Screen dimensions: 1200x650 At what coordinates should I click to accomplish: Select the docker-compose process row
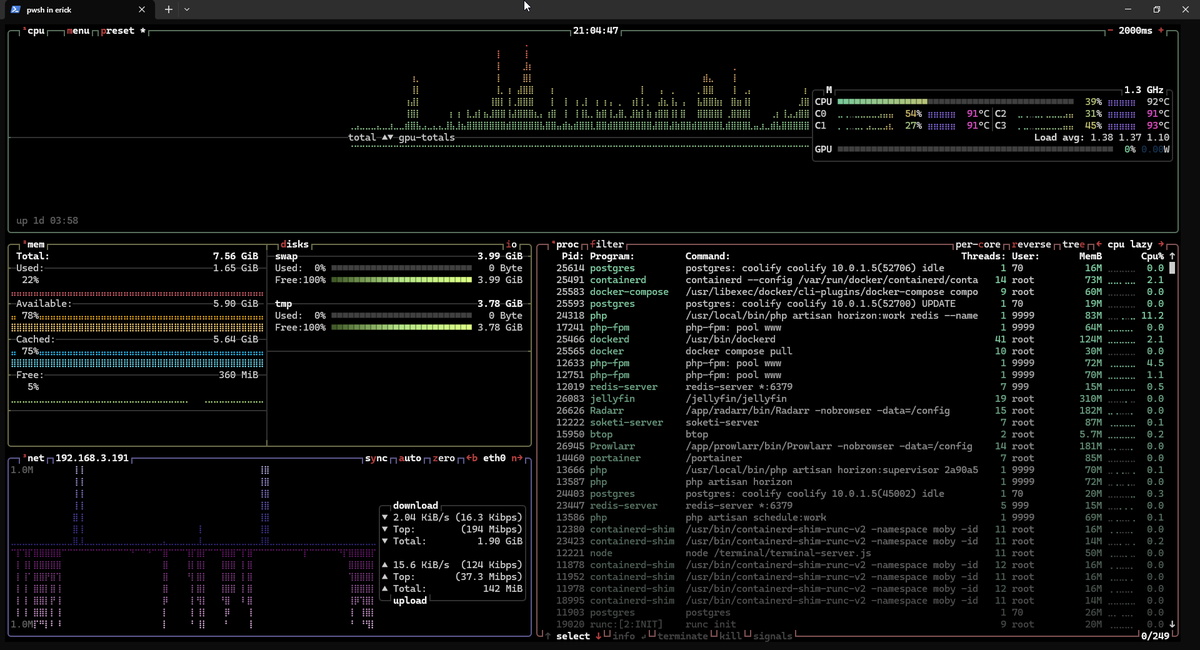coord(861,292)
